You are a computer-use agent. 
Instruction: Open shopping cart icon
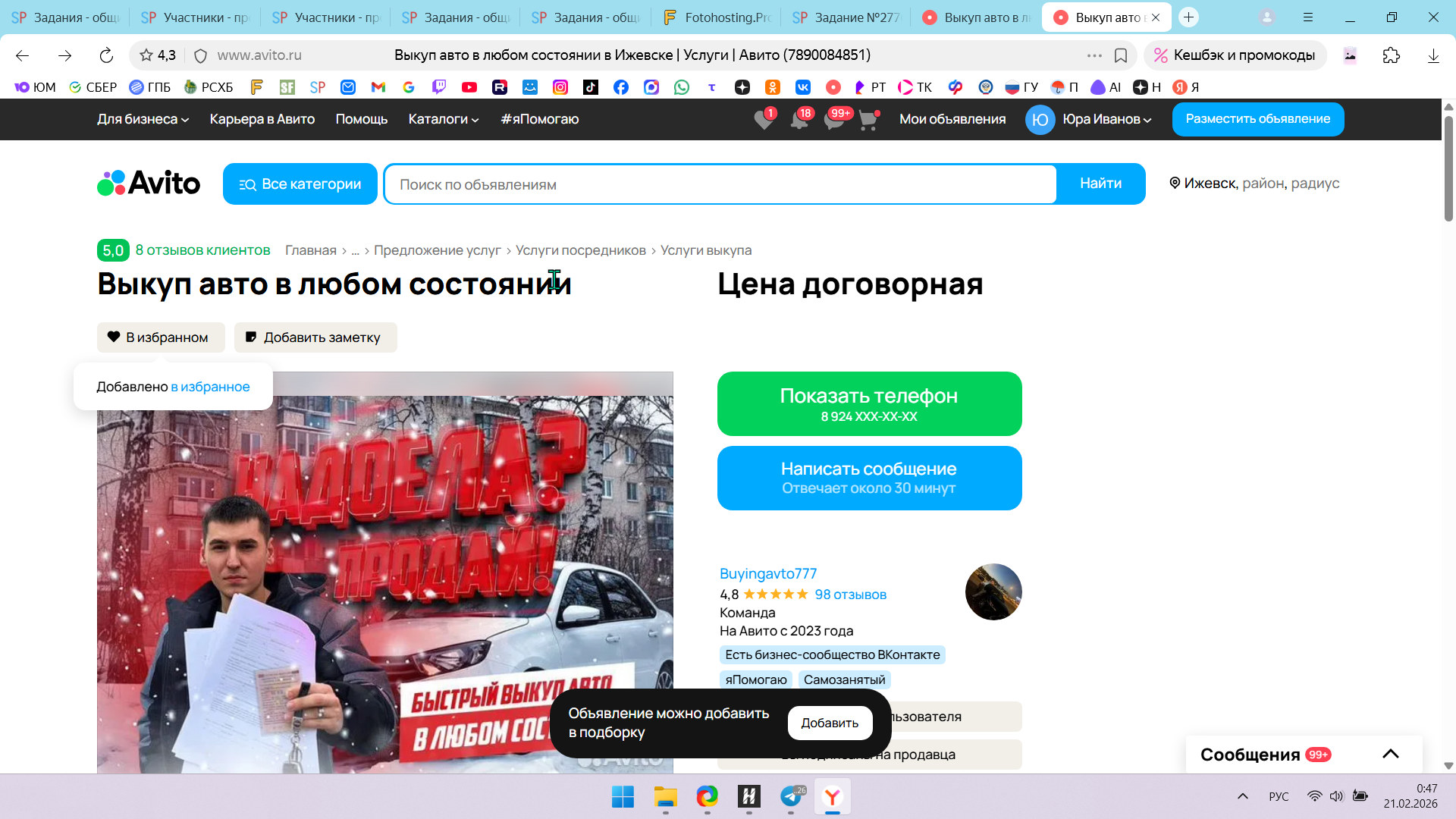[x=868, y=120]
